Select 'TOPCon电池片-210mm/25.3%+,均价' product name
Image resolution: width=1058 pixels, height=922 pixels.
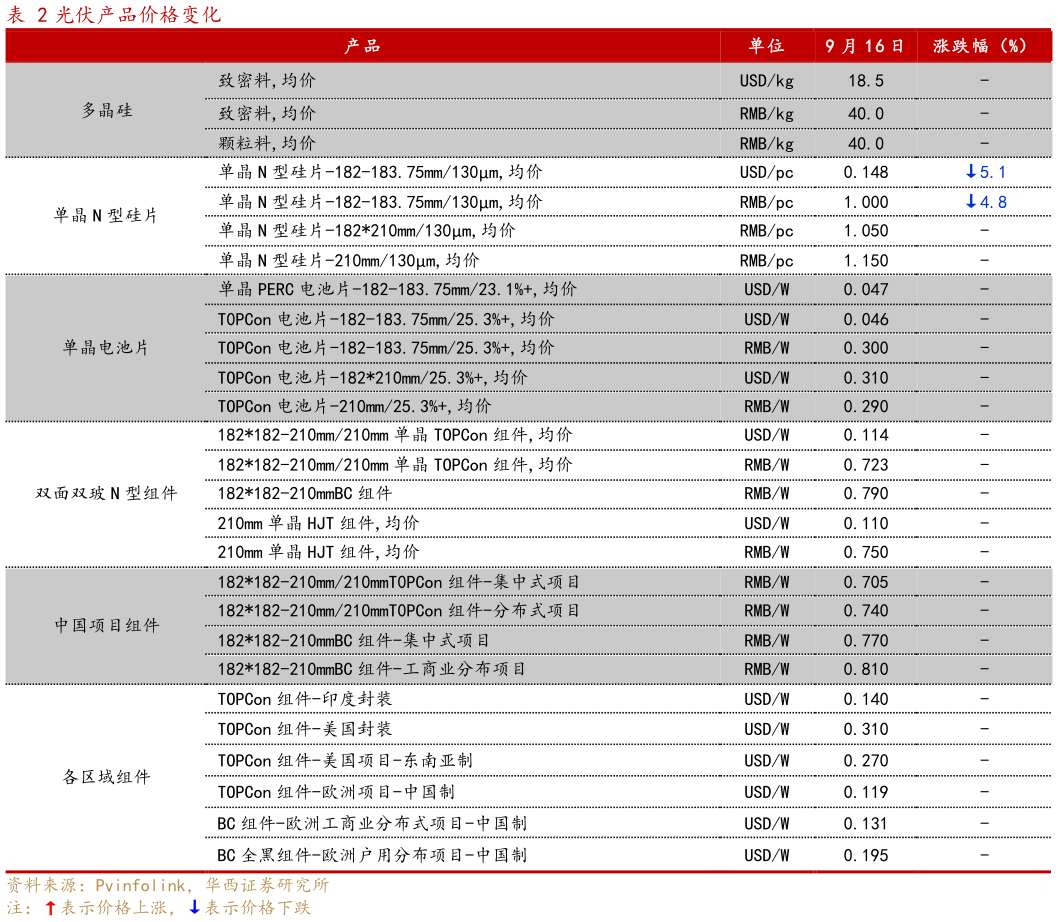point(354,406)
